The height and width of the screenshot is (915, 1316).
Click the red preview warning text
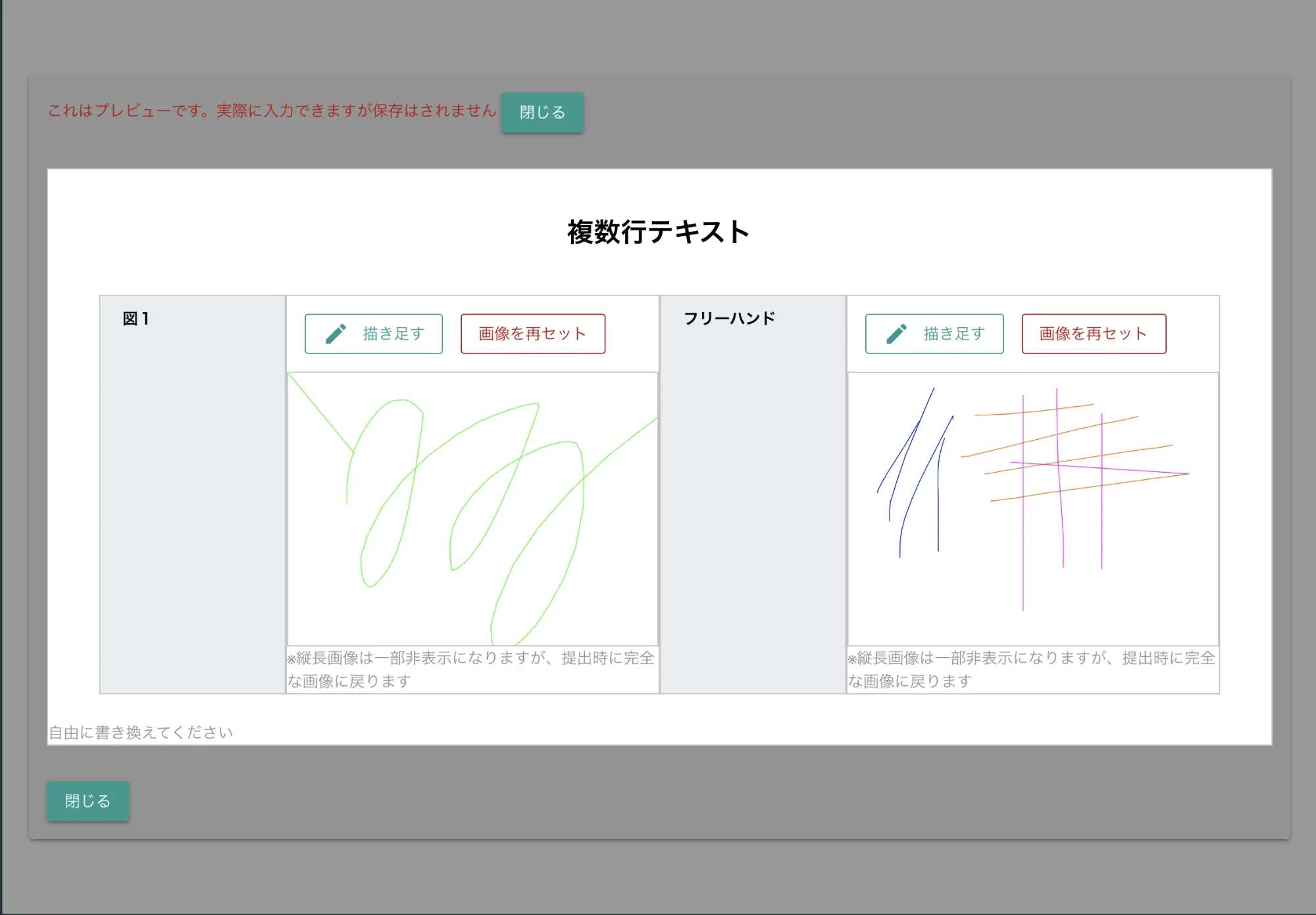point(271,112)
